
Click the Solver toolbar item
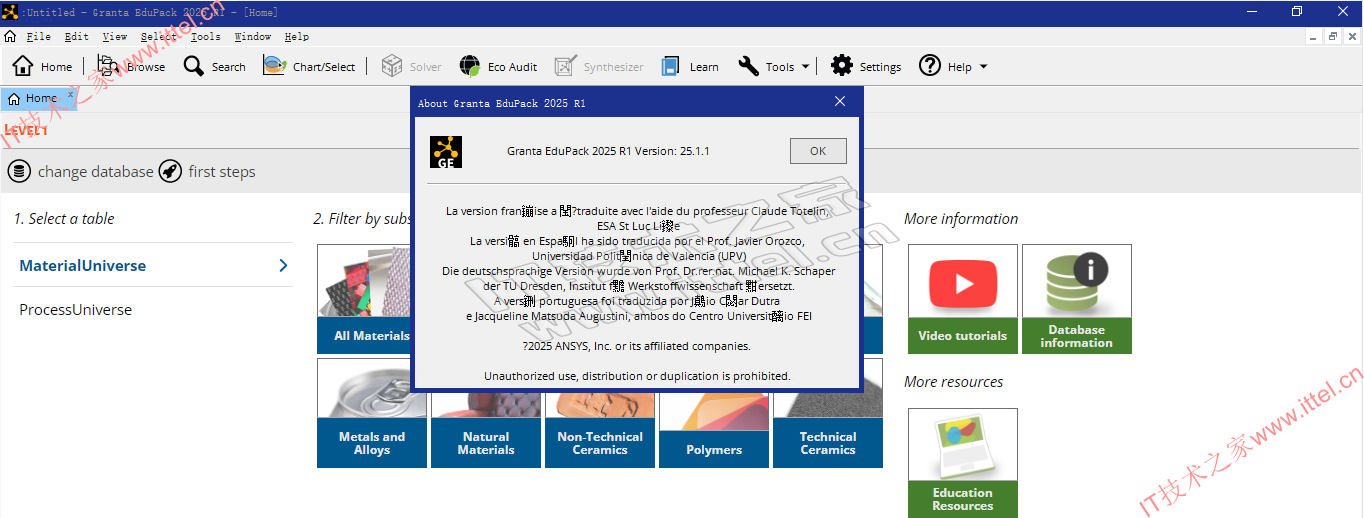[411, 66]
